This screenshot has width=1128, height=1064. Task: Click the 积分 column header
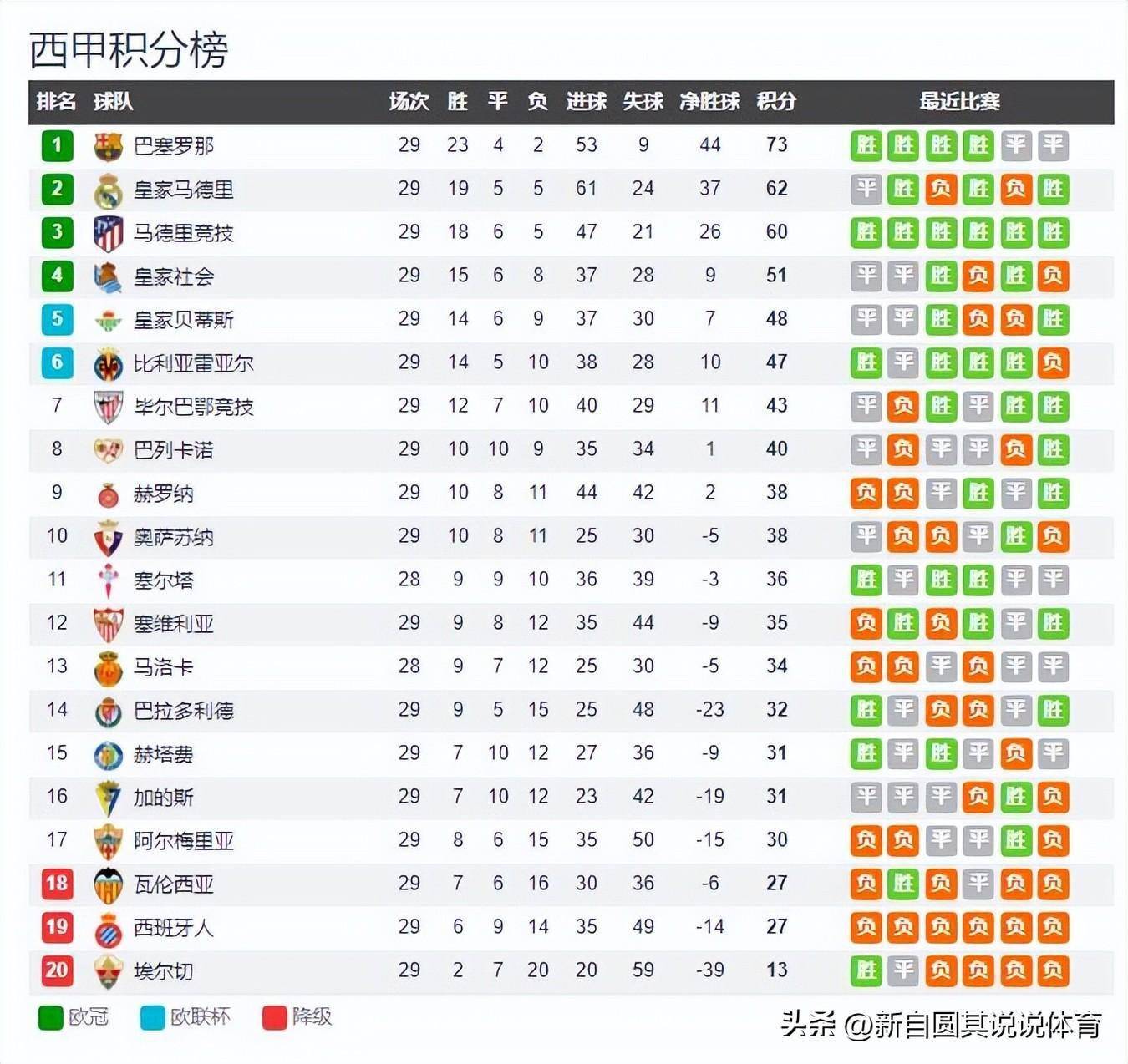(x=776, y=102)
